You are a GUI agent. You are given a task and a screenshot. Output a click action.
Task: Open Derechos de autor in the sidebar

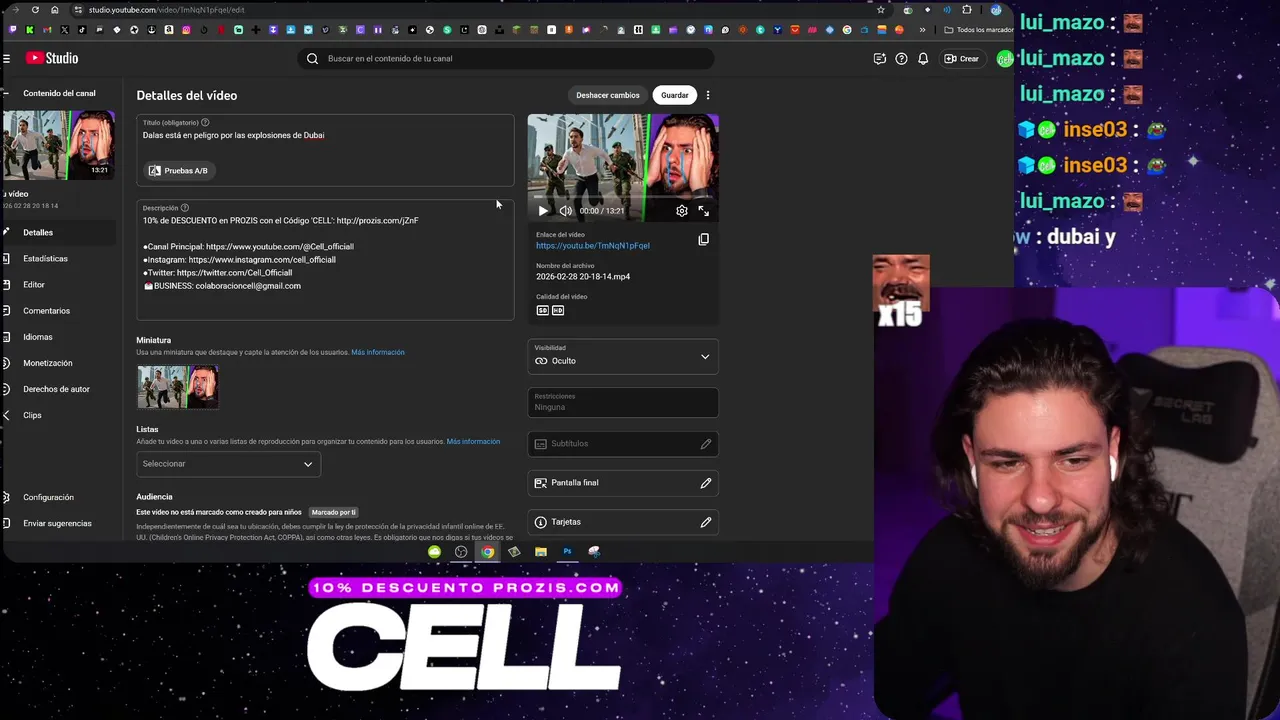(x=56, y=389)
